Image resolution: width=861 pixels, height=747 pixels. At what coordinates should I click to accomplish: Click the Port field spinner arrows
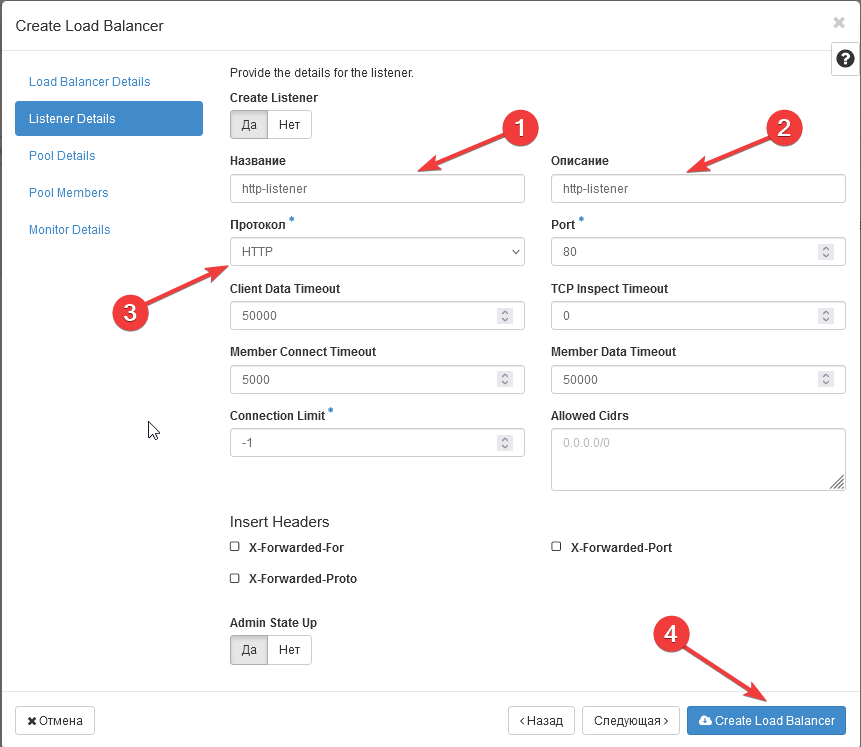pyautogui.click(x=825, y=252)
